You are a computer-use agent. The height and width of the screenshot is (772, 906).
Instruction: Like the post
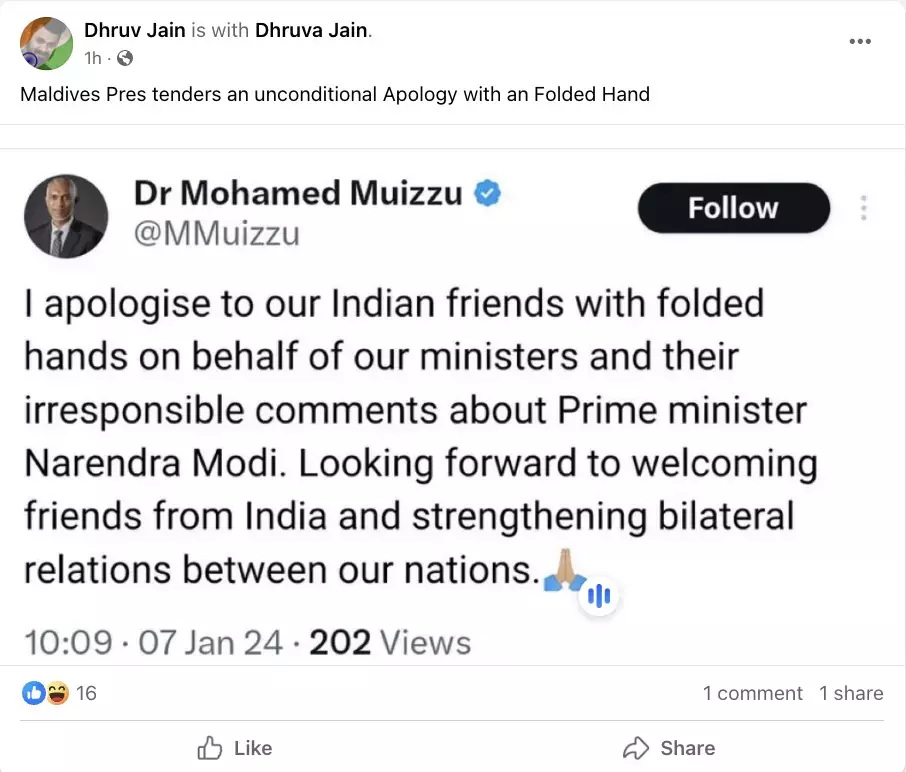pos(235,748)
